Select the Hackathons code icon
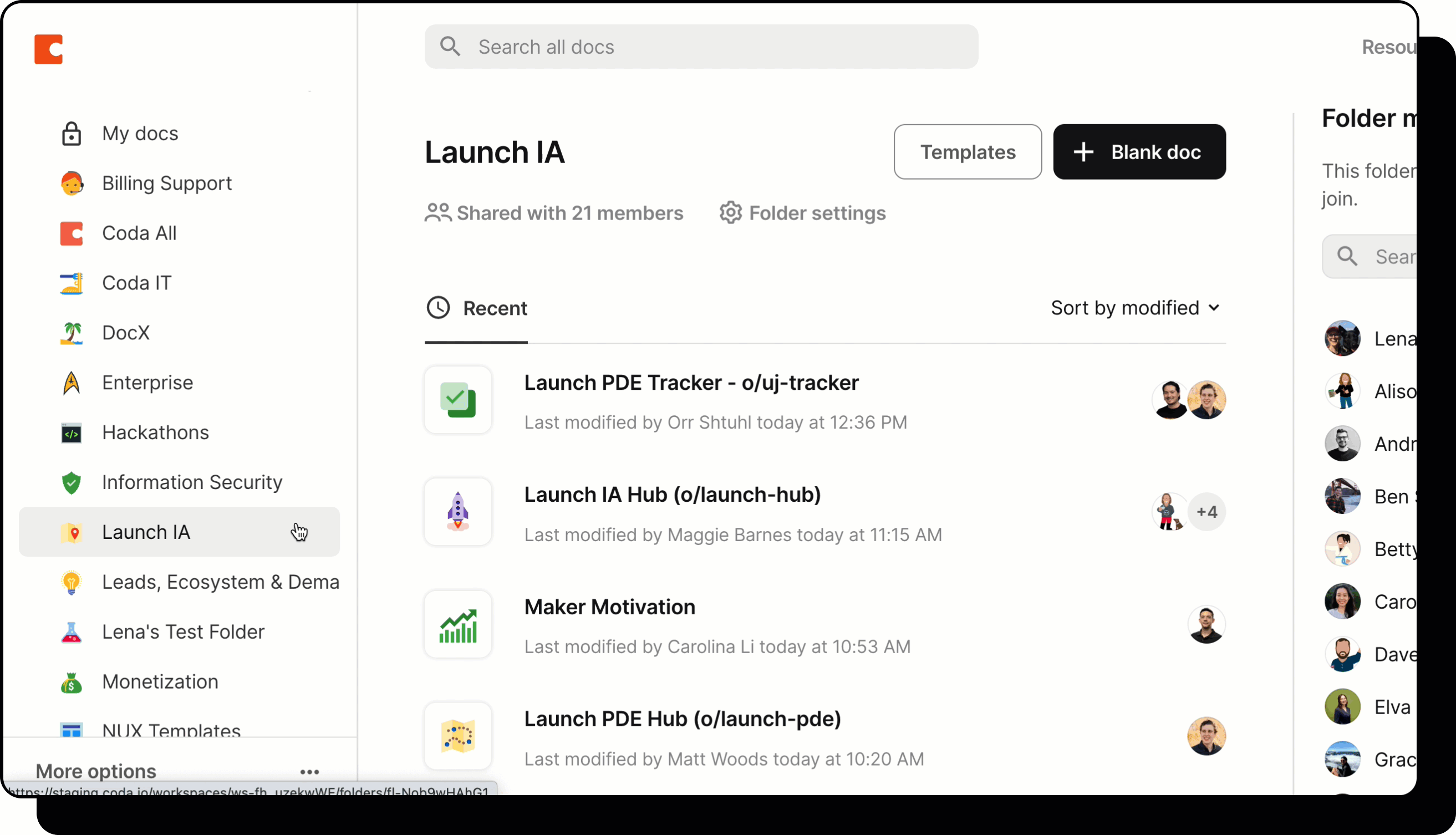1456x835 pixels. tap(70, 433)
